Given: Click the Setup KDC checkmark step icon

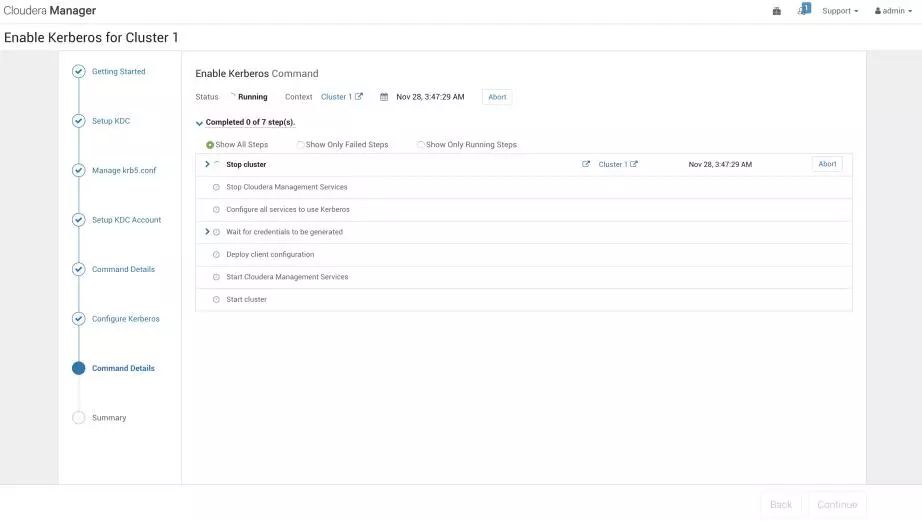Looking at the screenshot, I should click(x=78, y=121).
